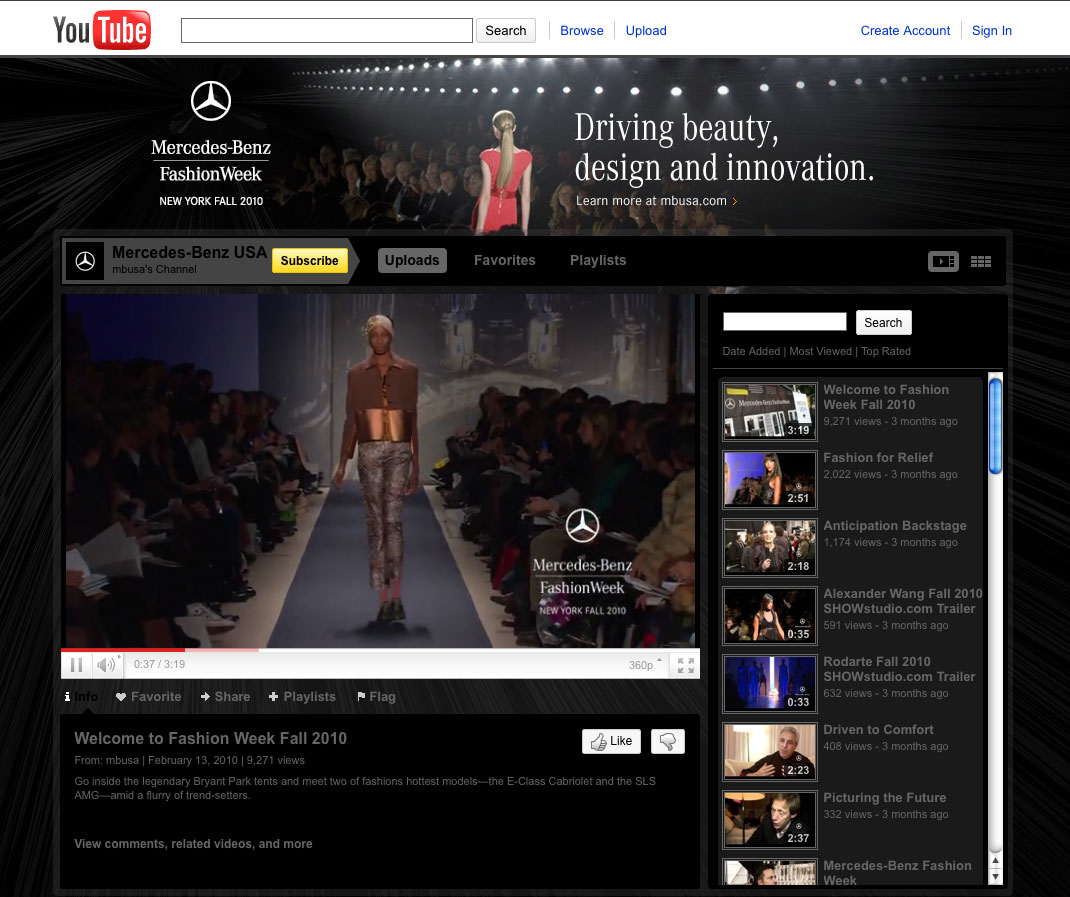Screen dimensions: 1070x897
Task: Like the Fashion Week video
Action: 611,741
